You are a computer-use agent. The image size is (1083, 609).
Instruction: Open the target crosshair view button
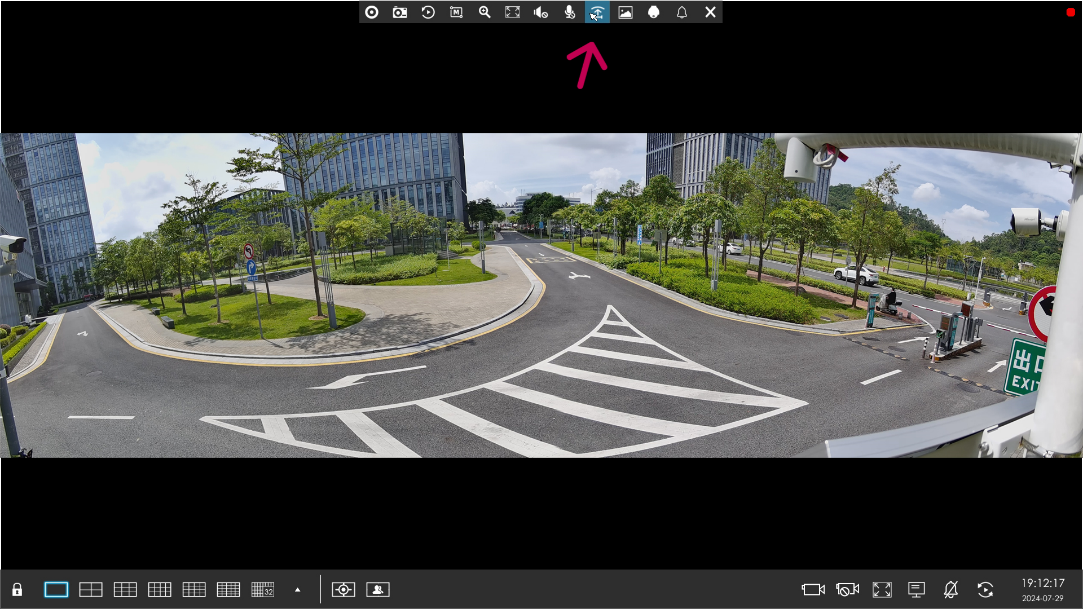(x=343, y=590)
